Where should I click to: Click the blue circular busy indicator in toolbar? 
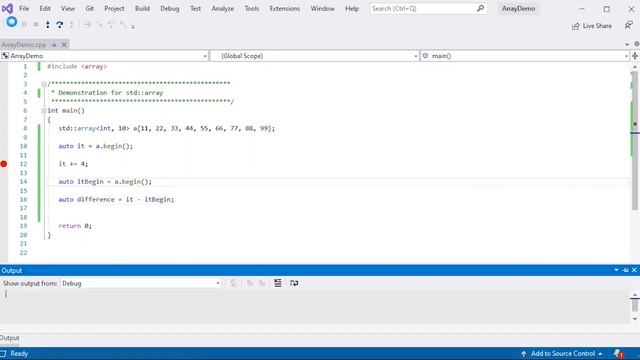[x=11, y=22]
